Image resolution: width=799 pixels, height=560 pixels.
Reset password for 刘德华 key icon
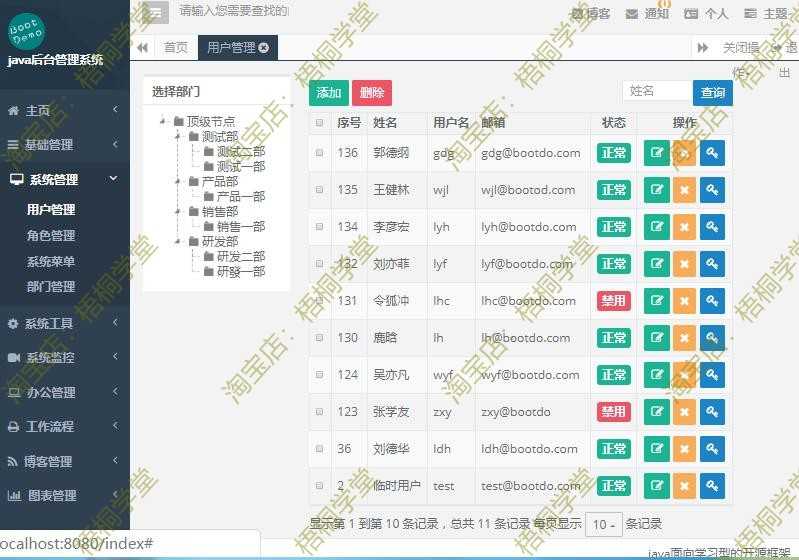point(712,449)
